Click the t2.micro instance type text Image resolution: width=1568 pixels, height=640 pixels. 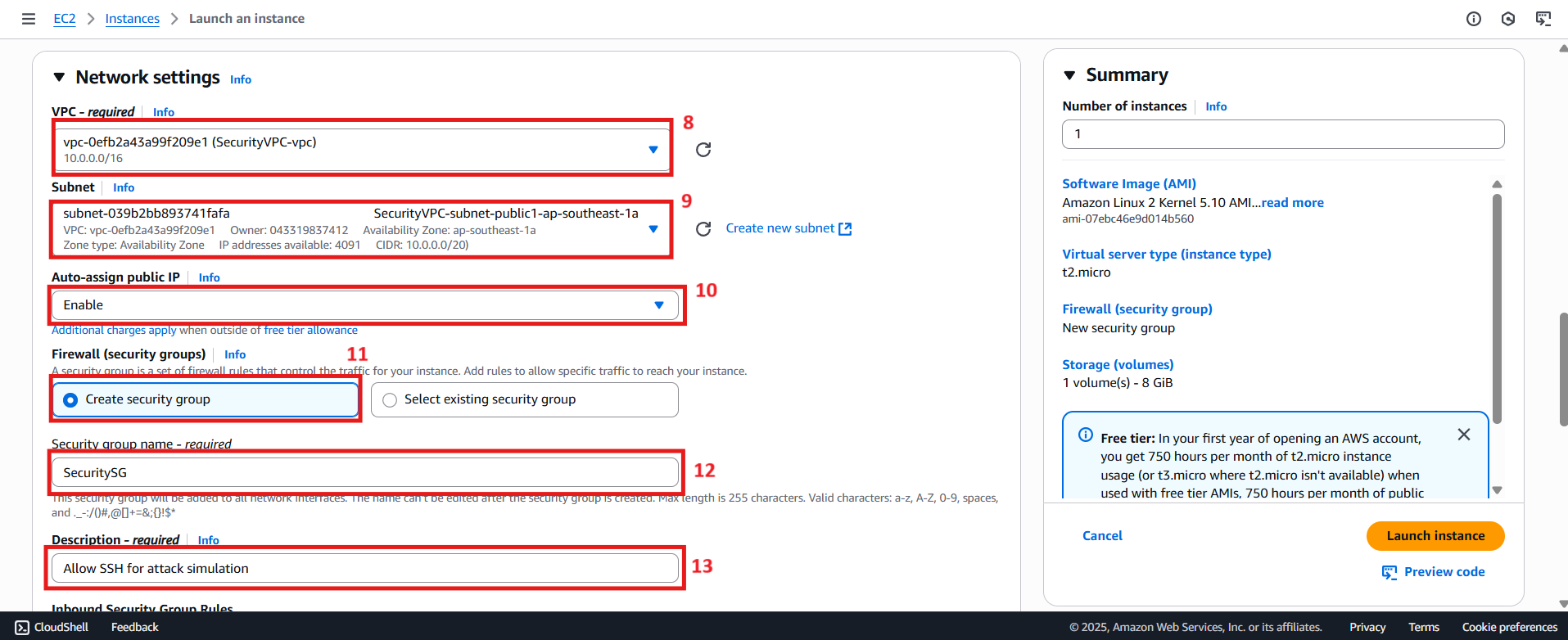pyautogui.click(x=1087, y=273)
